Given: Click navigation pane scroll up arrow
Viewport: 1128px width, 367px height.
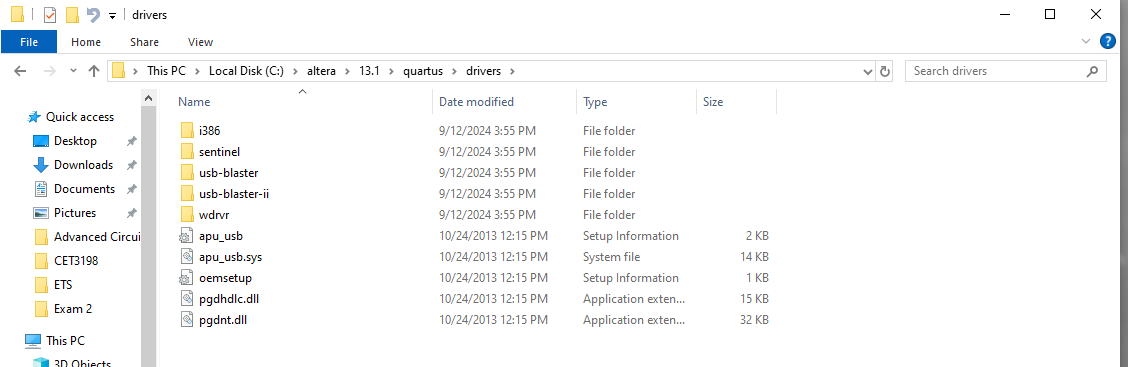Looking at the screenshot, I should tap(148, 99).
